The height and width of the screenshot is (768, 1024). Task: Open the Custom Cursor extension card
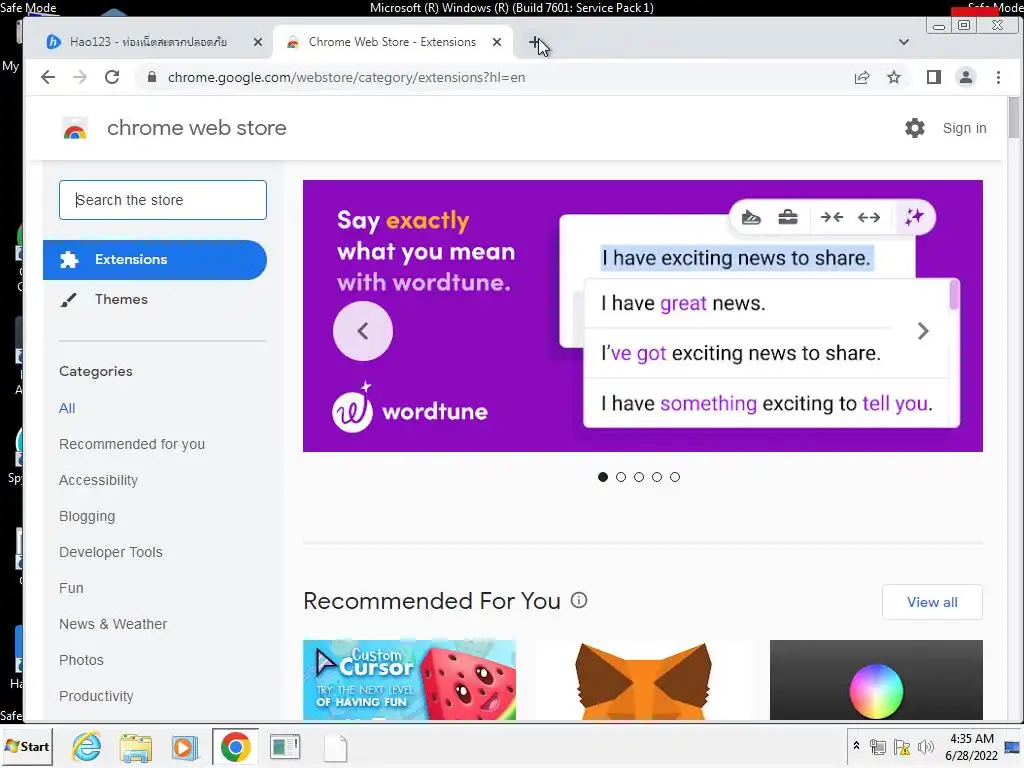click(409, 680)
